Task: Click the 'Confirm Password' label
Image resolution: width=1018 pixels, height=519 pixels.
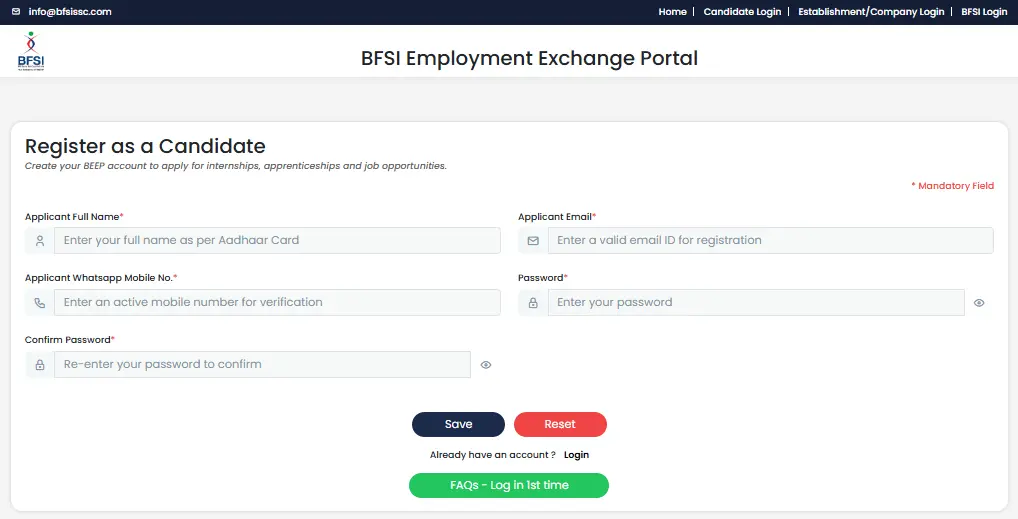Action: point(69,340)
